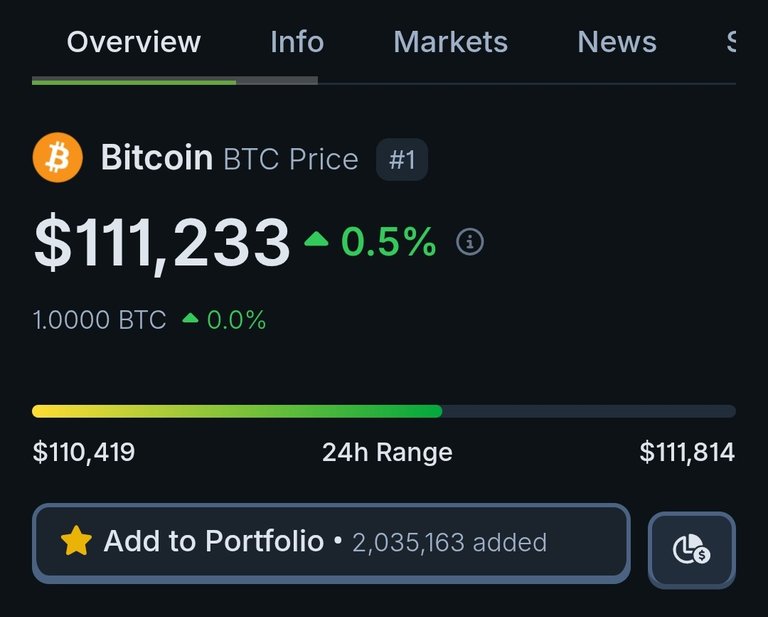The height and width of the screenshot is (617, 768).
Task: Click the 24h high value $111,814
Action: point(687,451)
